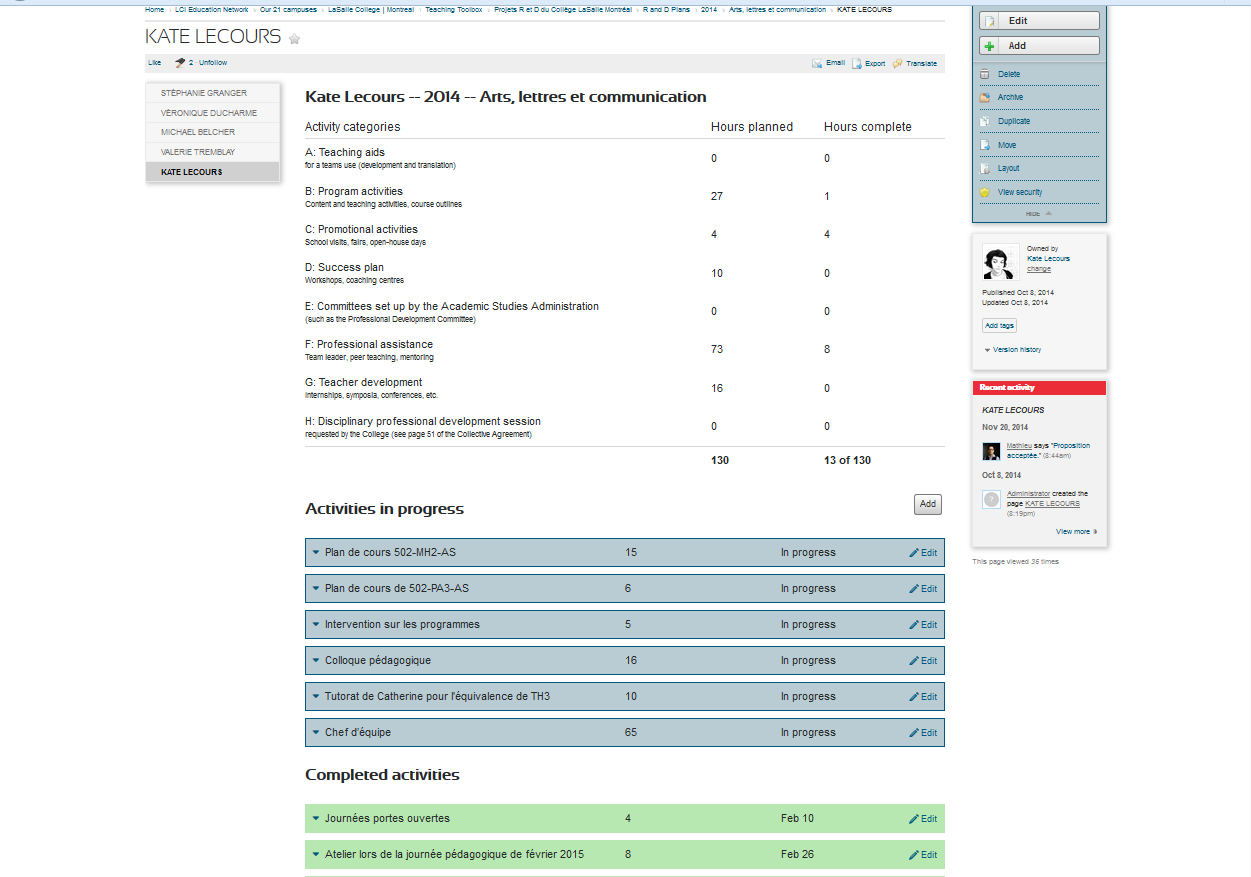The height and width of the screenshot is (877, 1251).
Task: Expand the Plan de cours de 502-PA3-AS arrow
Action: coord(316,588)
